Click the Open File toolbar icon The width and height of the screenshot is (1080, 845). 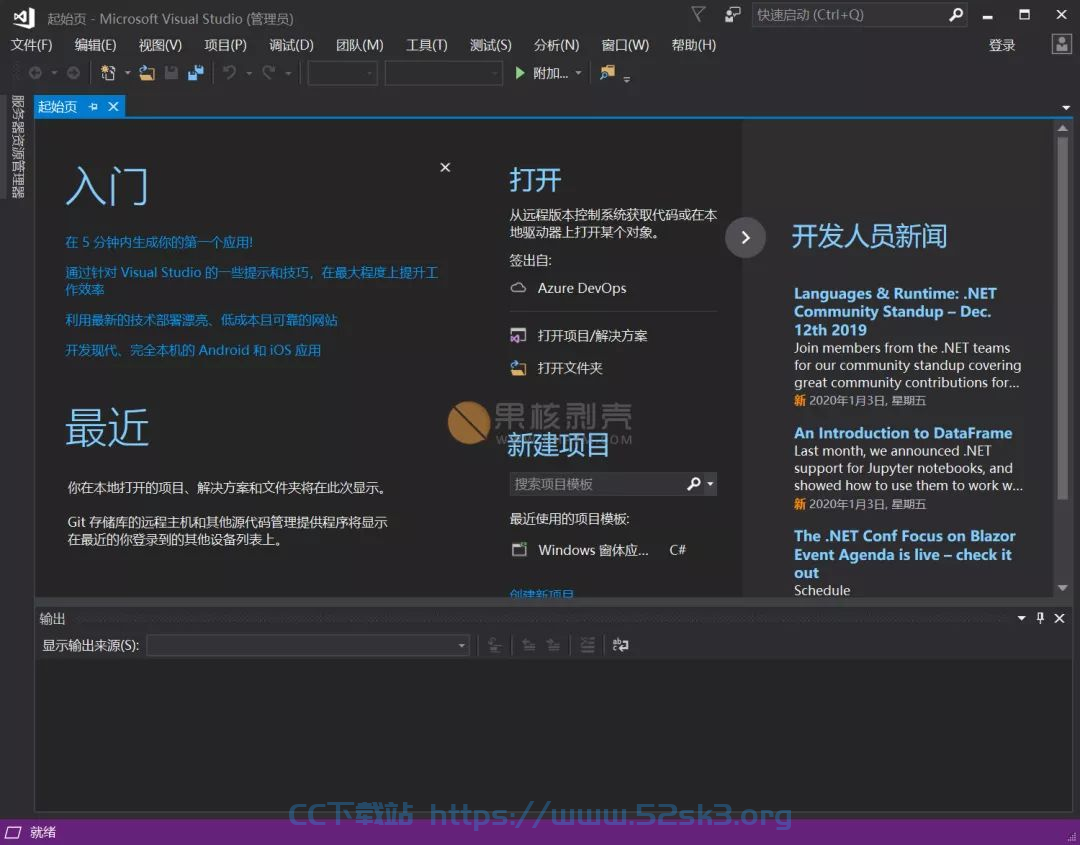click(x=147, y=72)
